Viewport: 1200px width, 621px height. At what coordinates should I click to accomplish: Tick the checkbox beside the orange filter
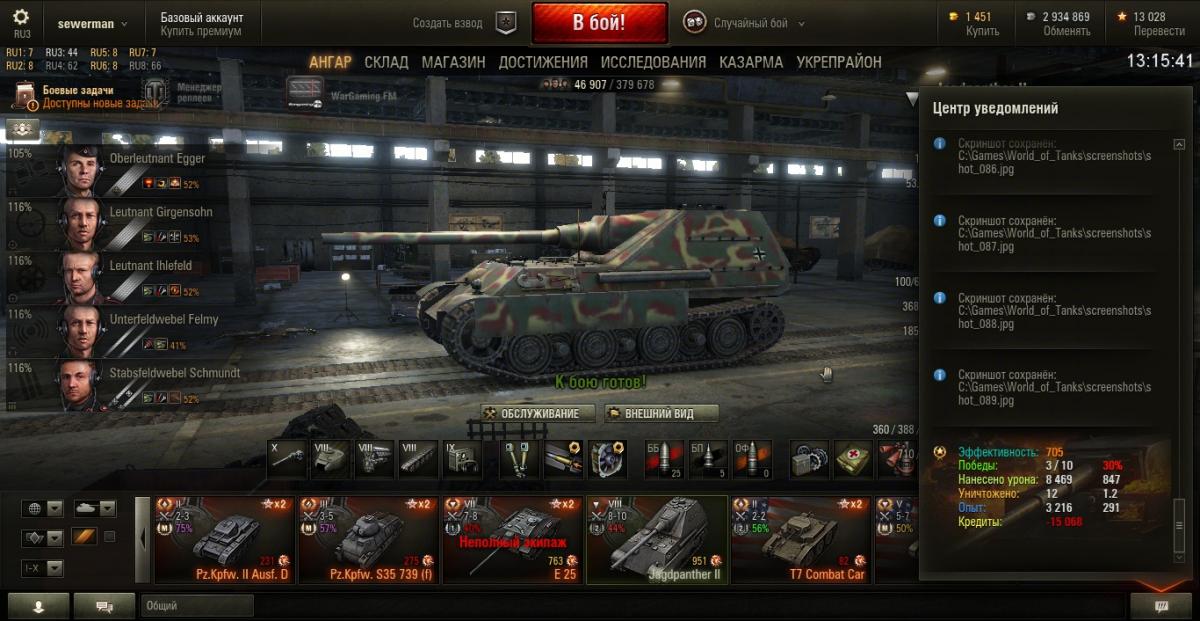pyautogui.click(x=110, y=537)
